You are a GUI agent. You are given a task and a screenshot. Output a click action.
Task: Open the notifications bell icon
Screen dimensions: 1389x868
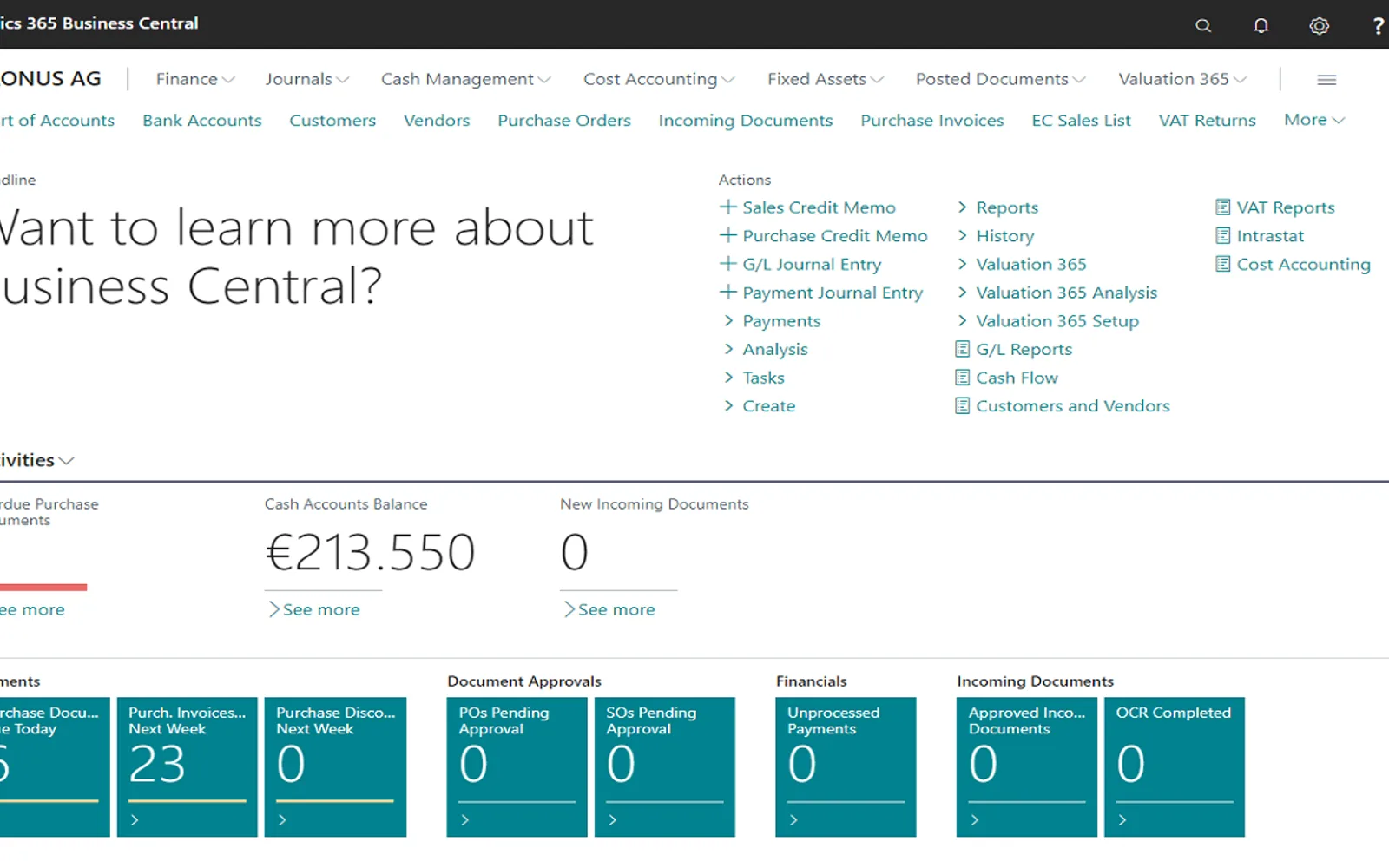point(1261,26)
